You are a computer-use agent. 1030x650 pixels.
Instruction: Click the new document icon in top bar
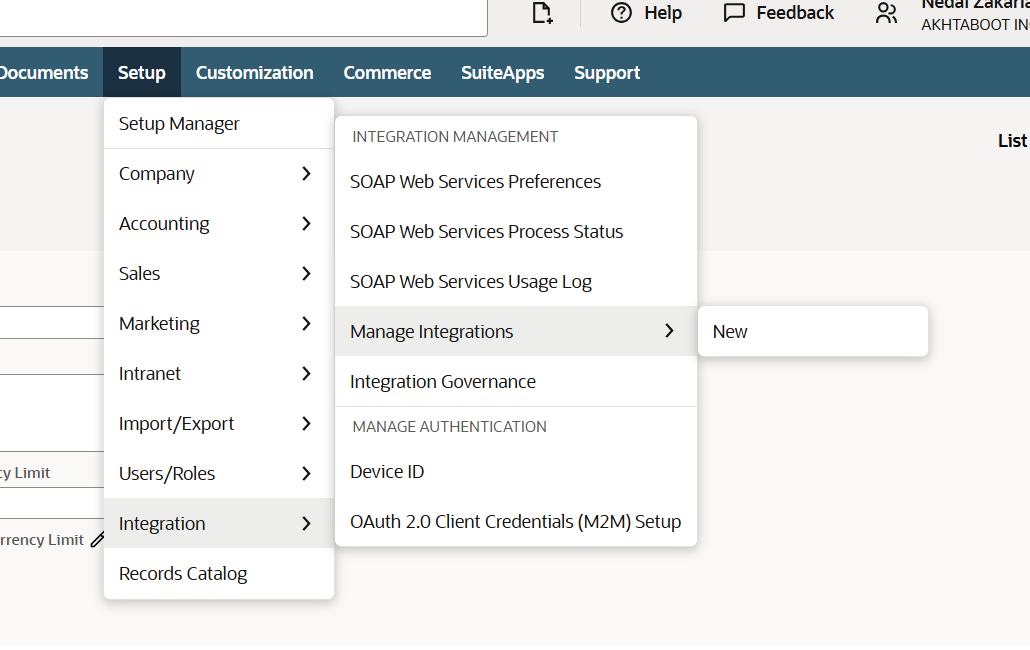coord(542,13)
